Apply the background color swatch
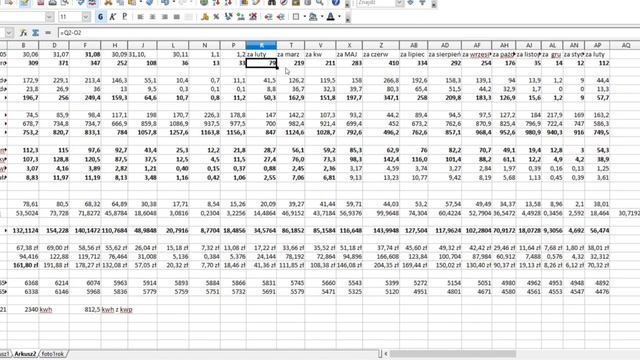The image size is (640, 360). pos(313,17)
